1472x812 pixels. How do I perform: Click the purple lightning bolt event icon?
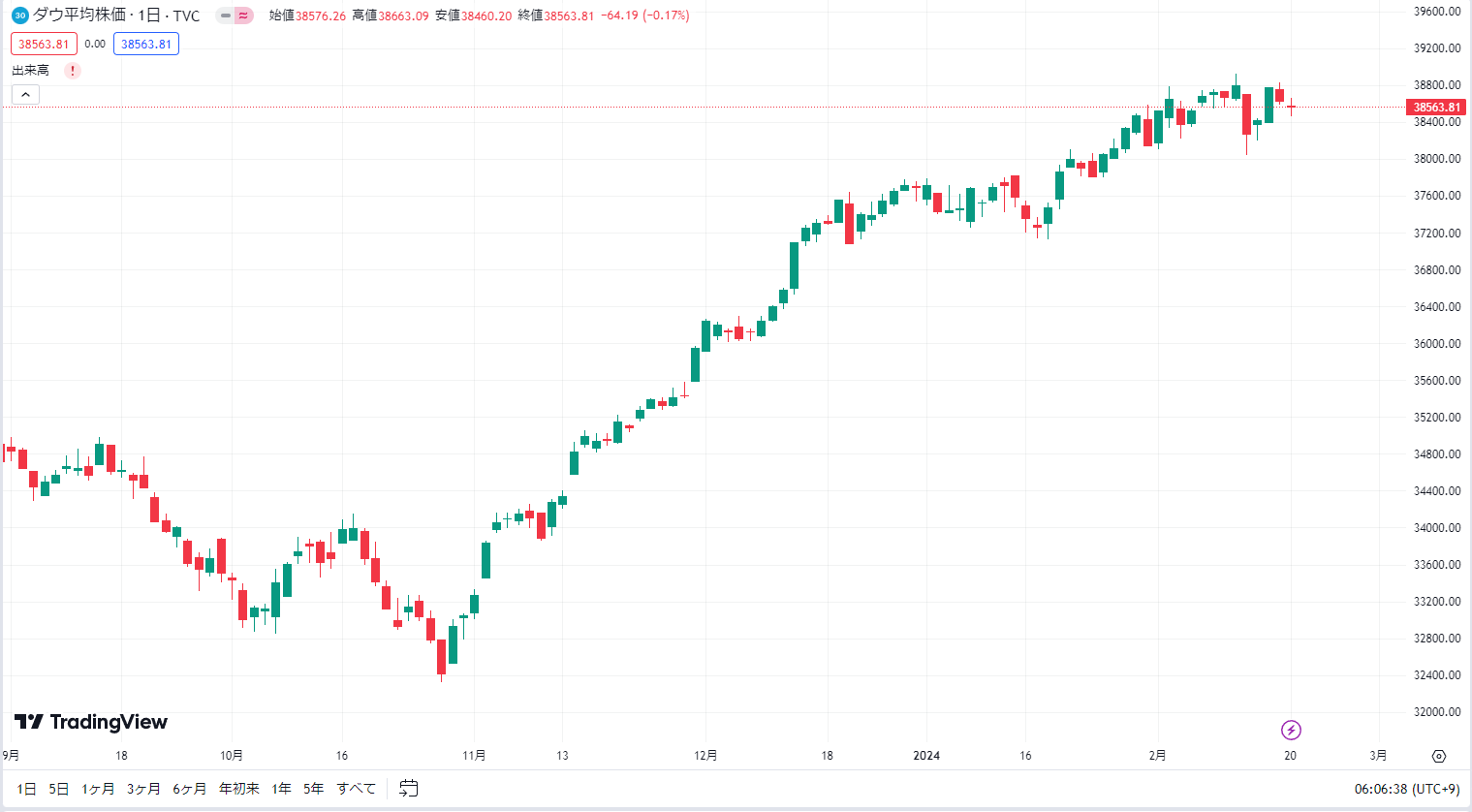click(1291, 730)
